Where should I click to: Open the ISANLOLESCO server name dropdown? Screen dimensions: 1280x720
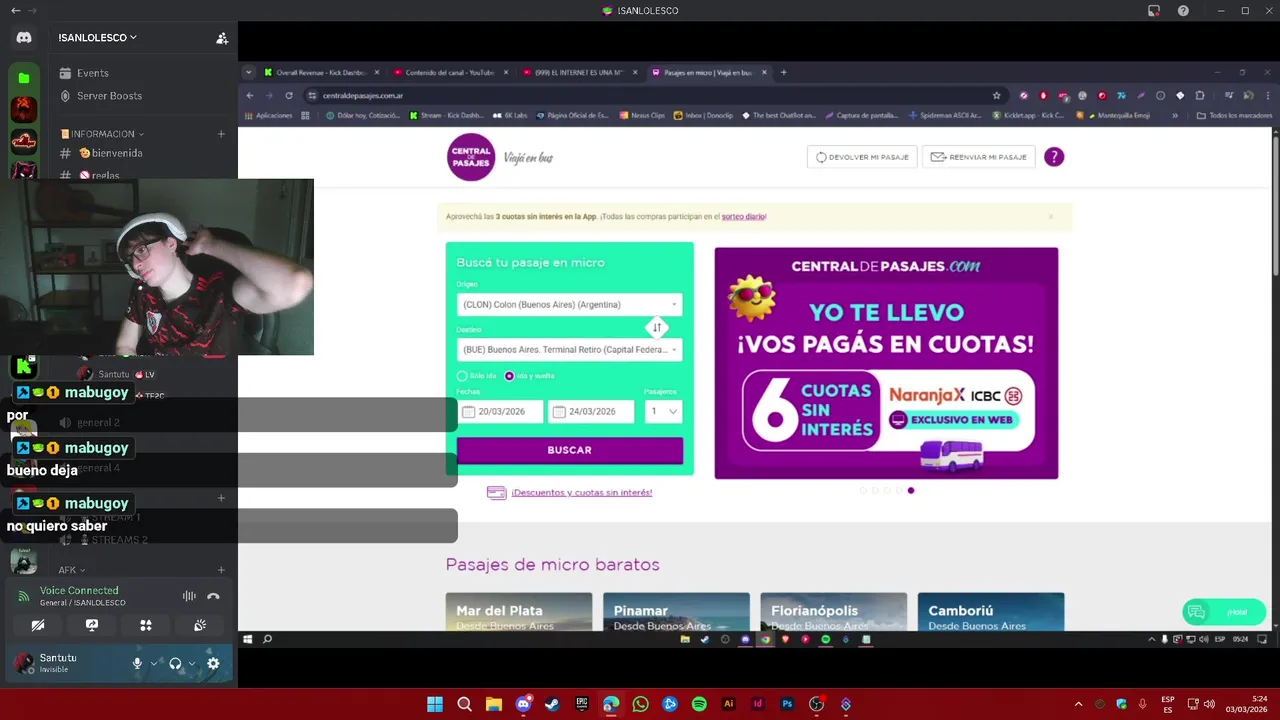point(98,38)
